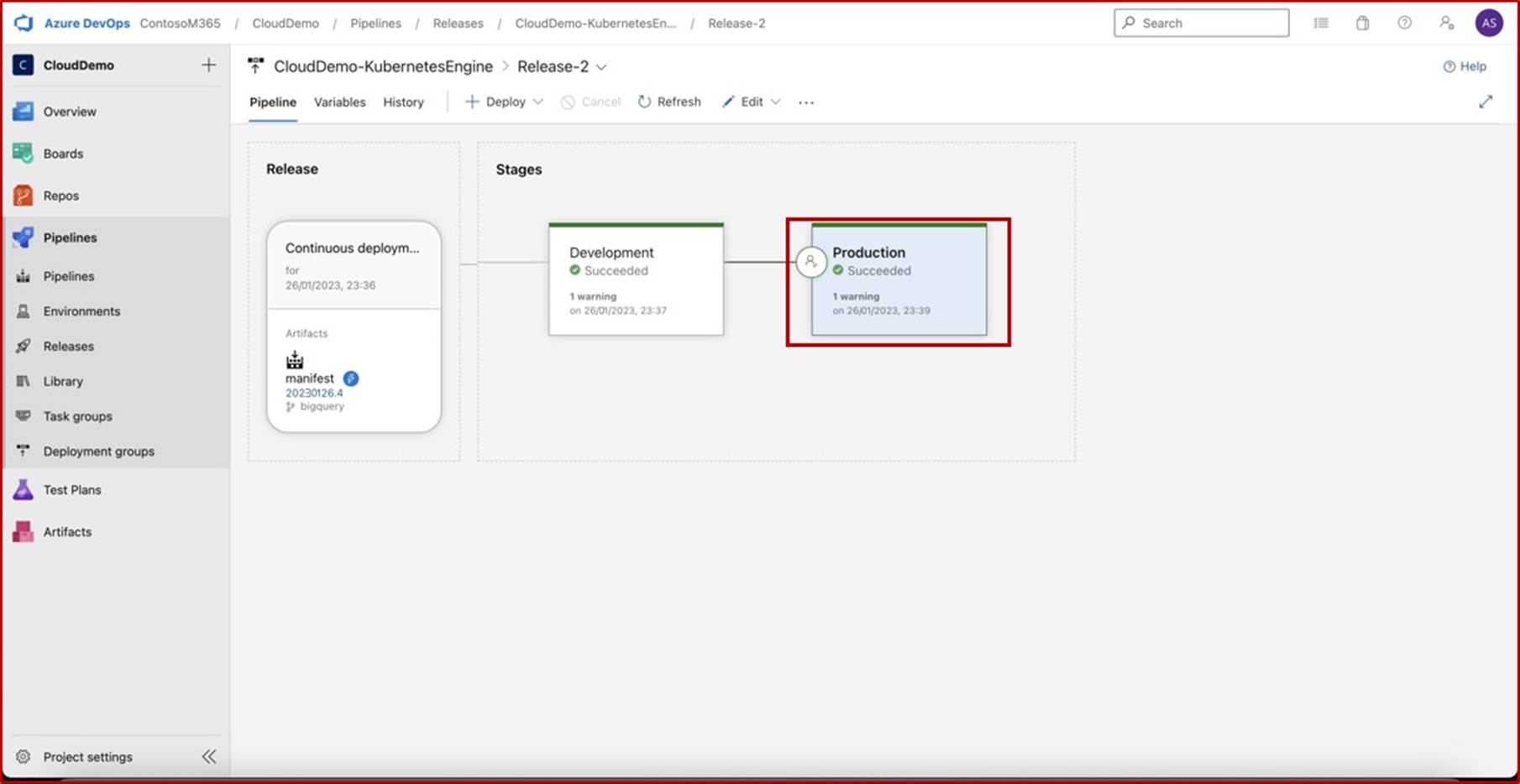Select the Production stage card
This screenshot has width=1520, height=784.
pos(899,281)
